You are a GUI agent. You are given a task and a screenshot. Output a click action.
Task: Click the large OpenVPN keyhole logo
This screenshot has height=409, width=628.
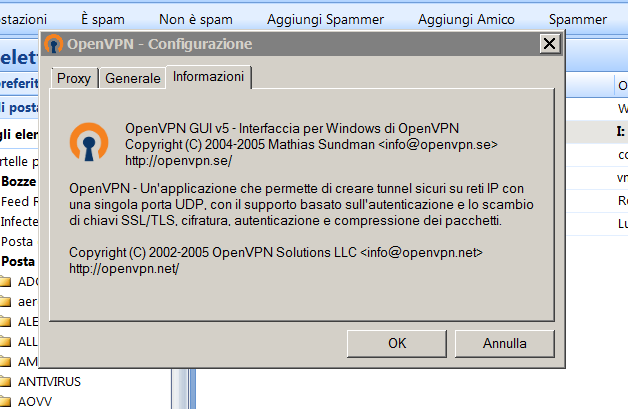tap(89, 142)
